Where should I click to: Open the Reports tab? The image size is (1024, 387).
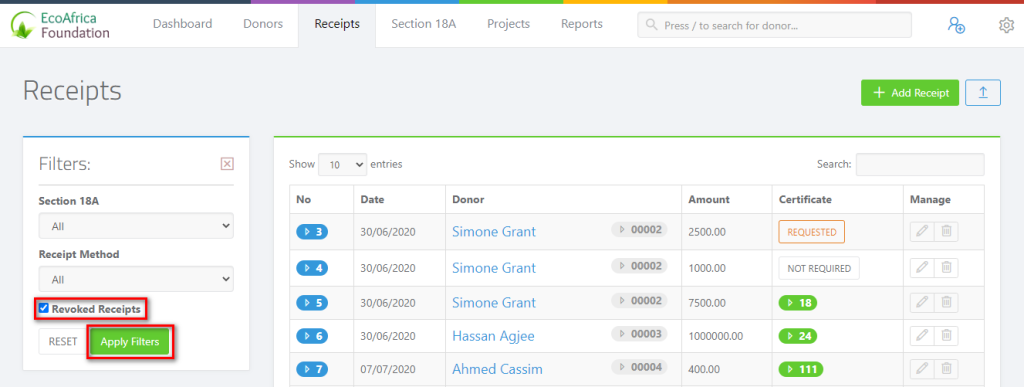[581, 24]
